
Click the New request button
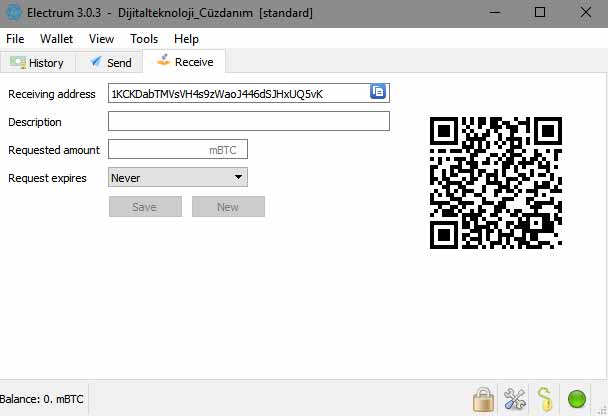coord(228,207)
